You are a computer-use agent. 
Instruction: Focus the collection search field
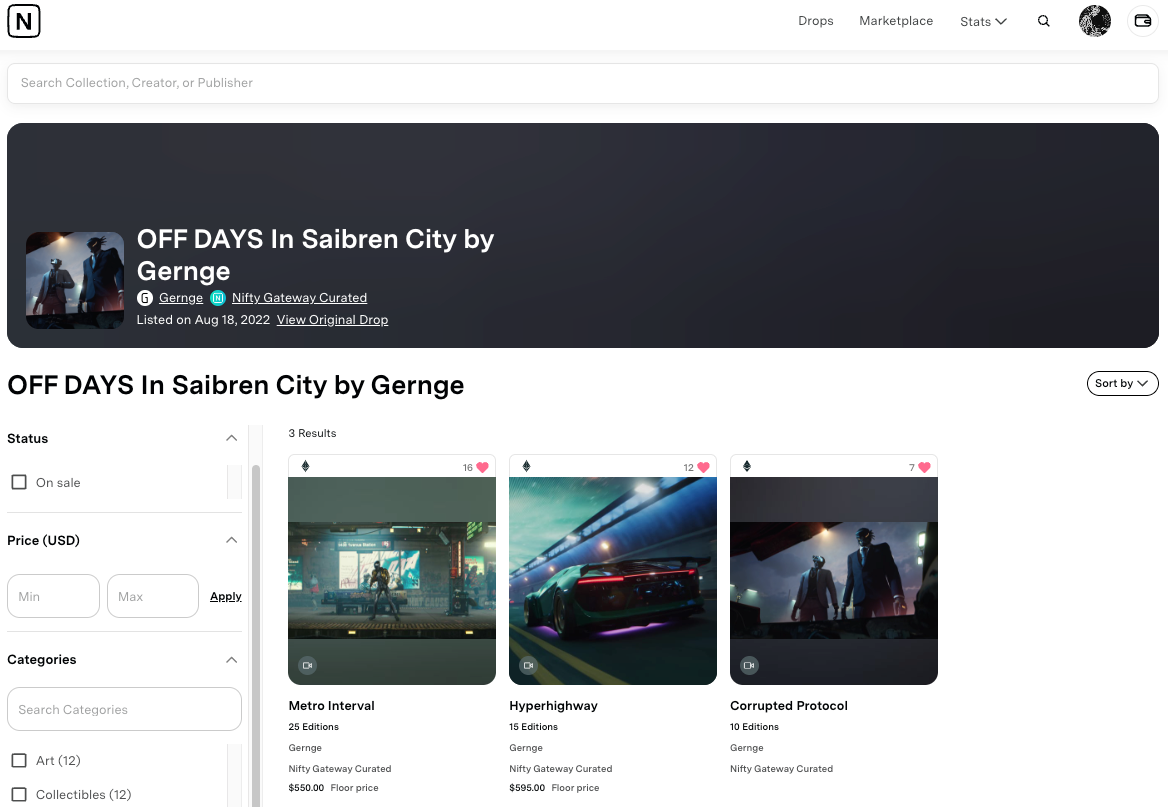(x=583, y=83)
